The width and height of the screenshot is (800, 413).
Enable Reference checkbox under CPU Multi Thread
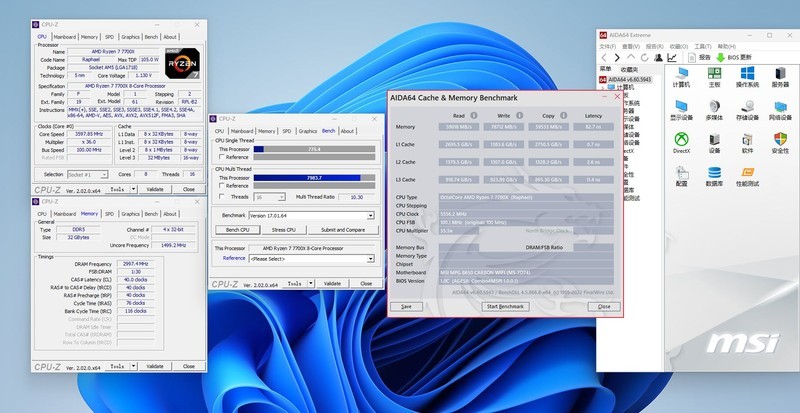click(222, 188)
